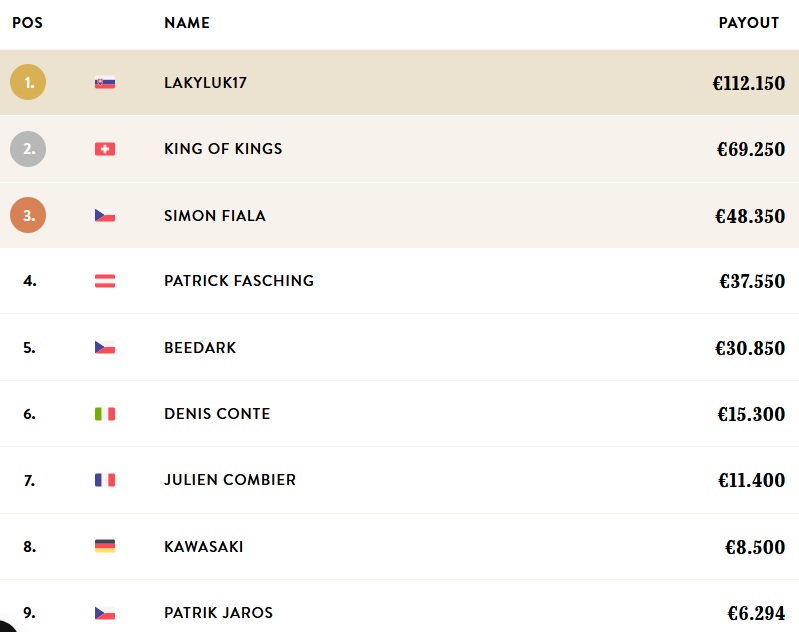Select the PAYOUT column header

(749, 23)
